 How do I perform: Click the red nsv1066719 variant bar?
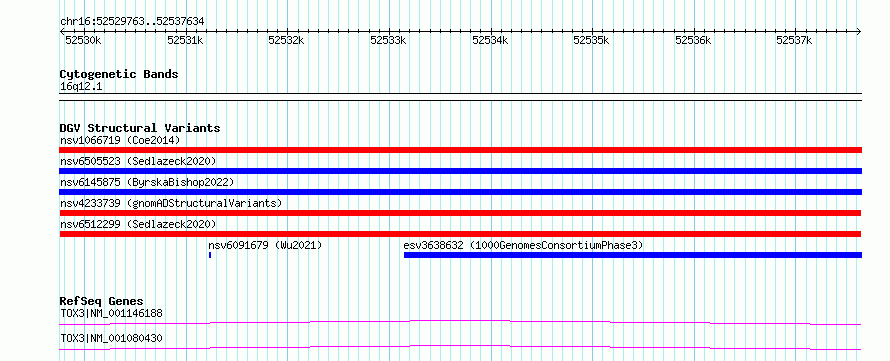point(460,150)
